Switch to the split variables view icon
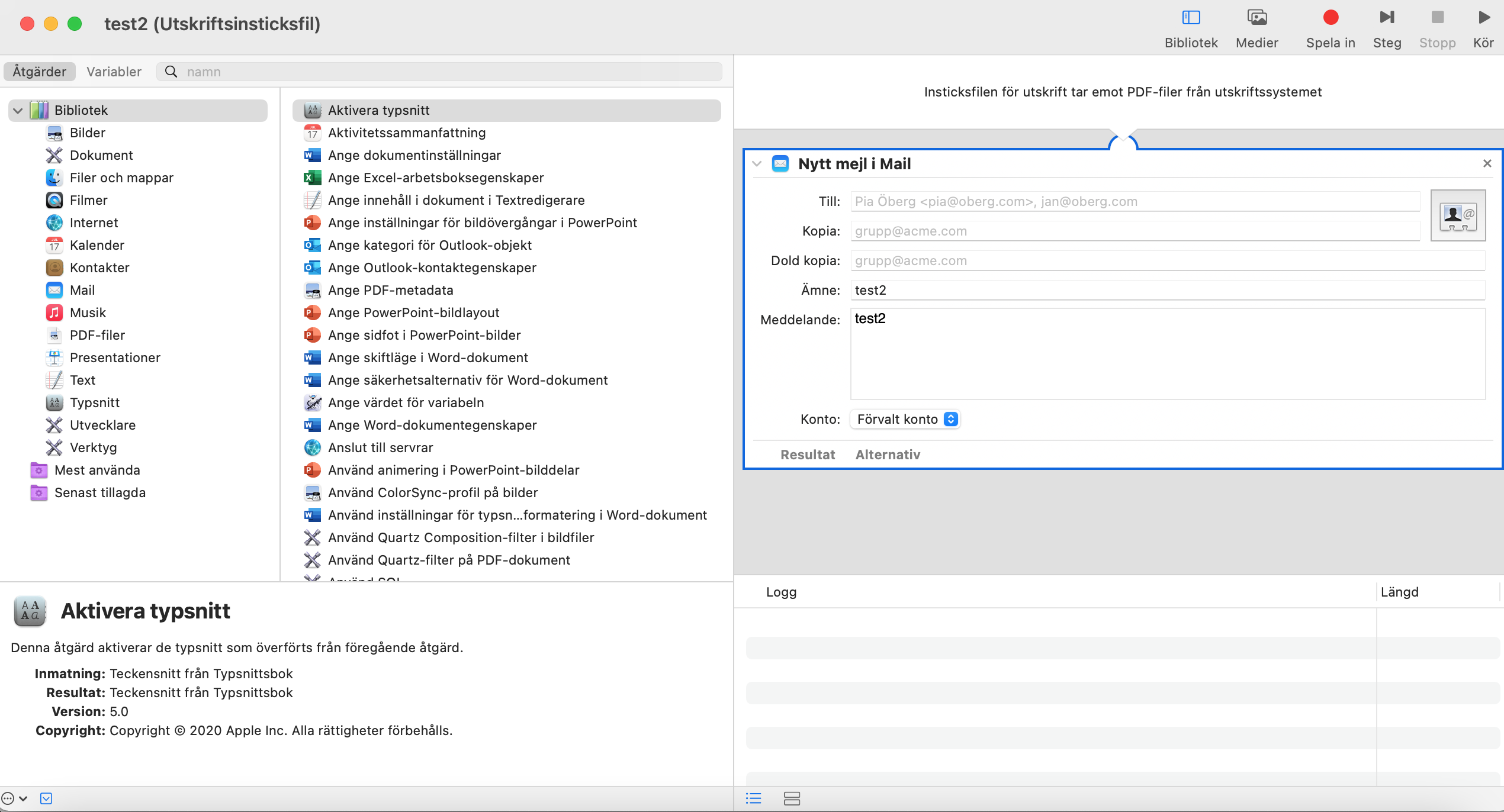The image size is (1504, 812). pyautogui.click(x=792, y=798)
